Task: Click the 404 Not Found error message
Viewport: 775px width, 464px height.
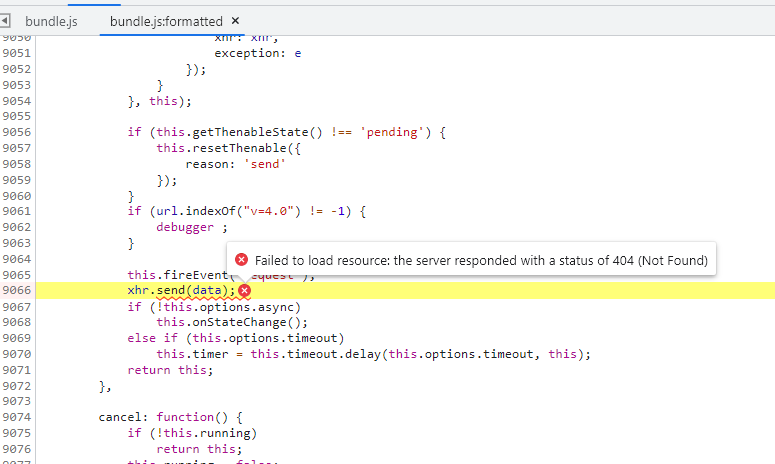Action: coord(481,260)
